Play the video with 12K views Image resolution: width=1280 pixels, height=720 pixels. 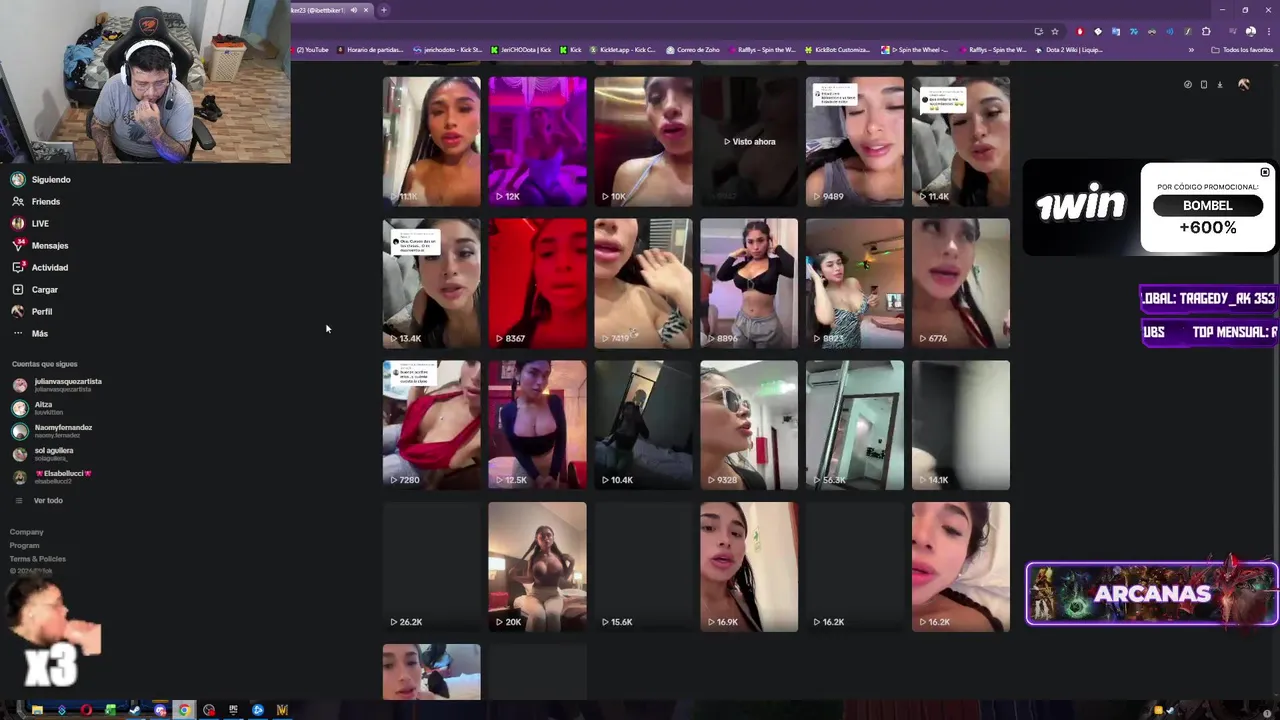point(537,142)
